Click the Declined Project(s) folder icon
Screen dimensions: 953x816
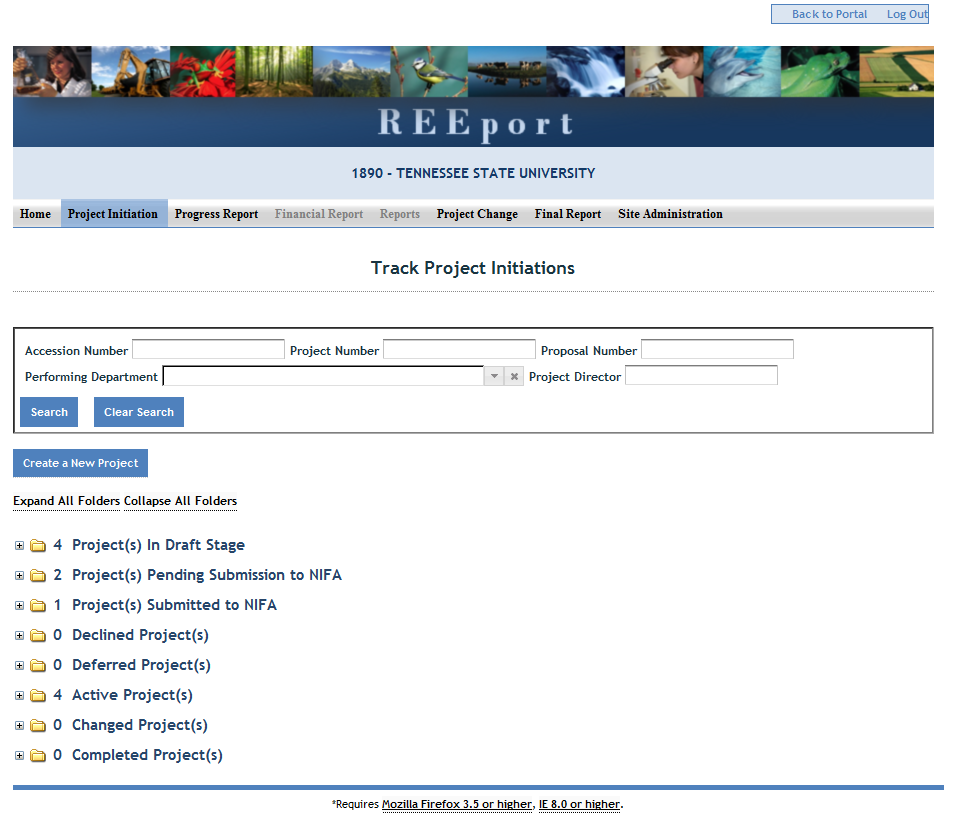38,636
